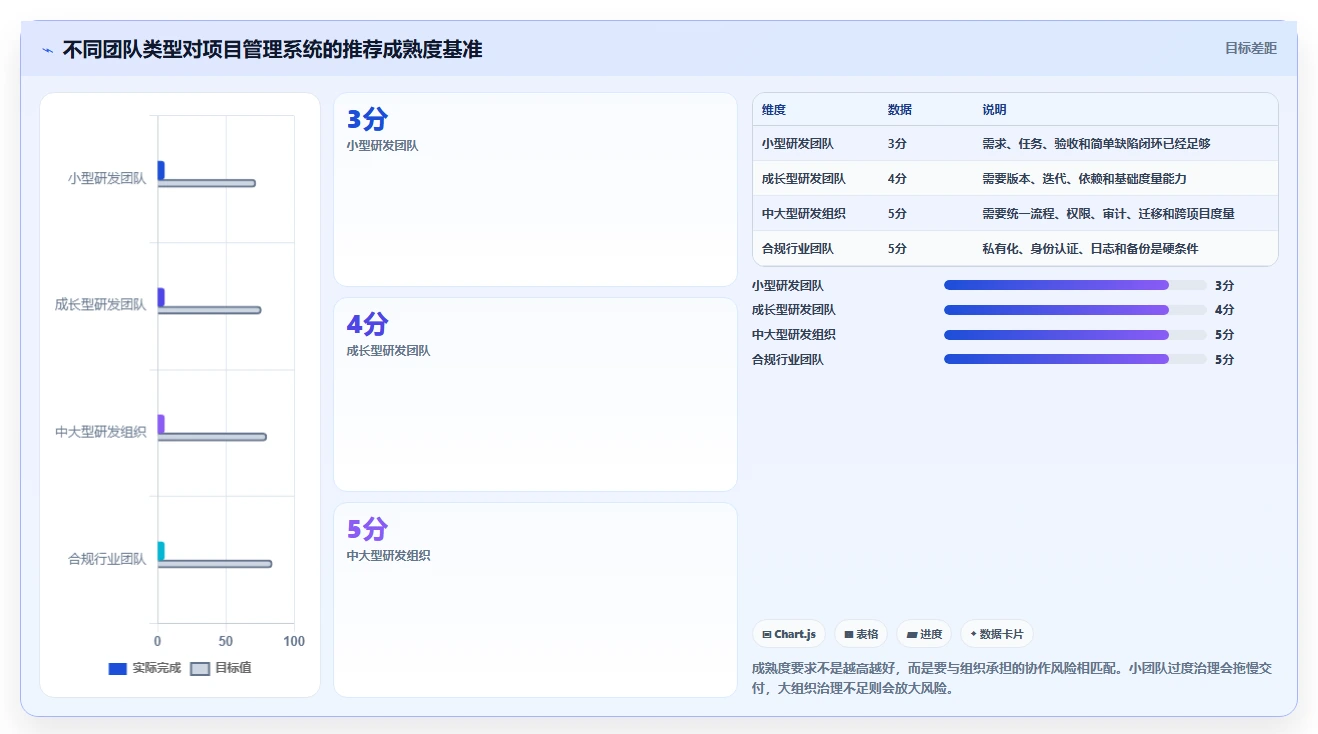
Task: Click description 需要统一流程、权限、审计、迁移和跨项目度量
Action: [x=1108, y=214]
